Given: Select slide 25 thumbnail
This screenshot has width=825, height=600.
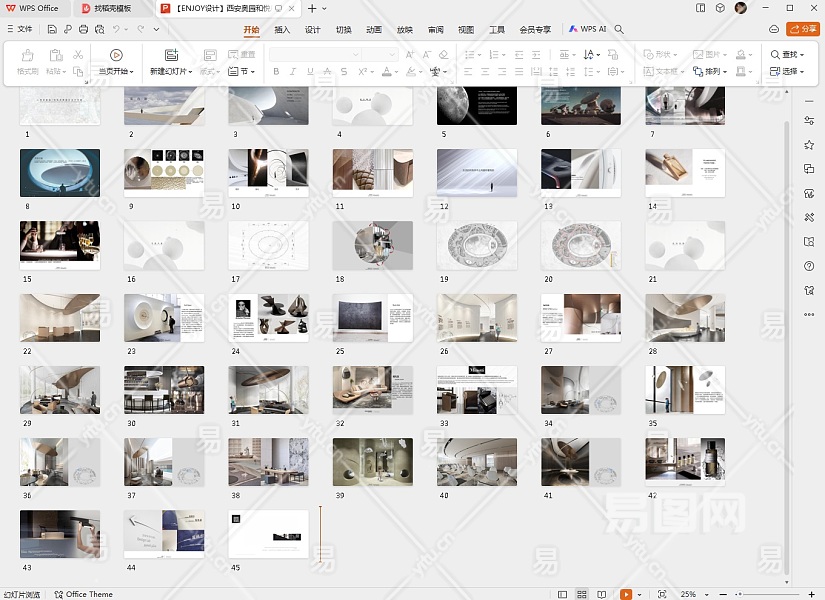Looking at the screenshot, I should 373,318.
